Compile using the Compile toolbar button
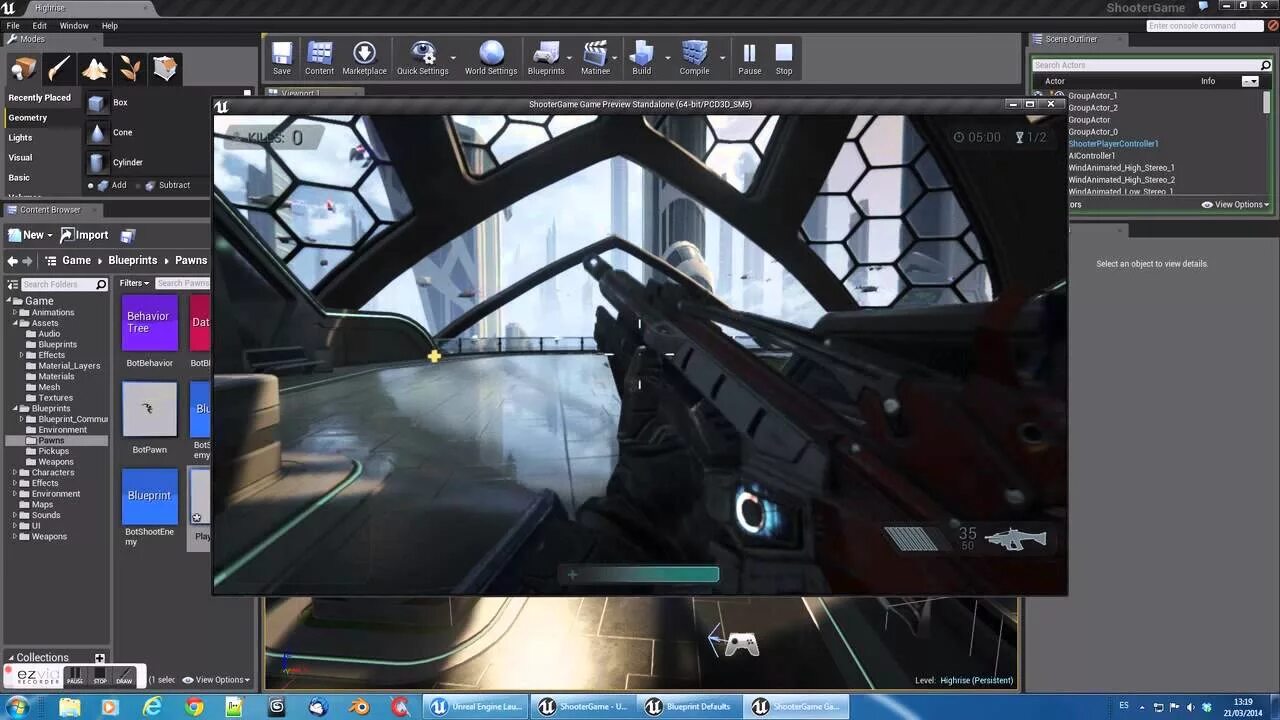Image resolution: width=1280 pixels, height=720 pixels. coord(694,58)
